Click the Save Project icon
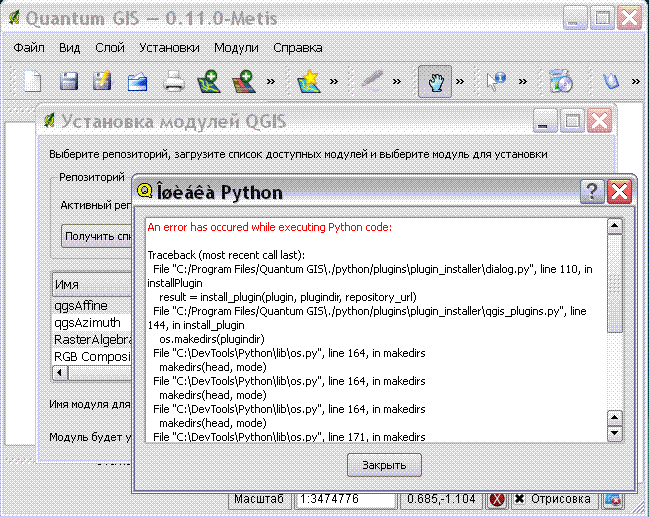649x517 pixels. click(69, 82)
